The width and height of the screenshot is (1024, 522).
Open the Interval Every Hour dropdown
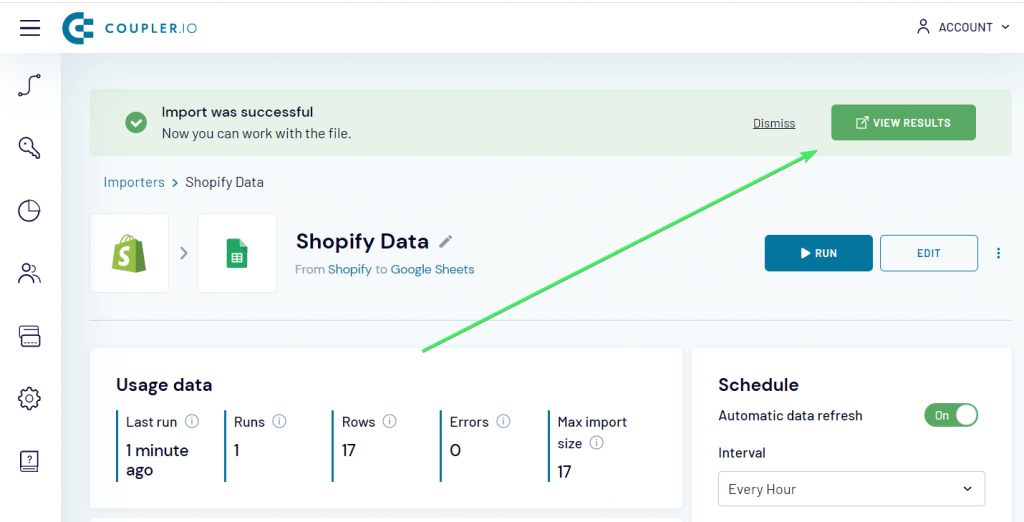pos(851,489)
